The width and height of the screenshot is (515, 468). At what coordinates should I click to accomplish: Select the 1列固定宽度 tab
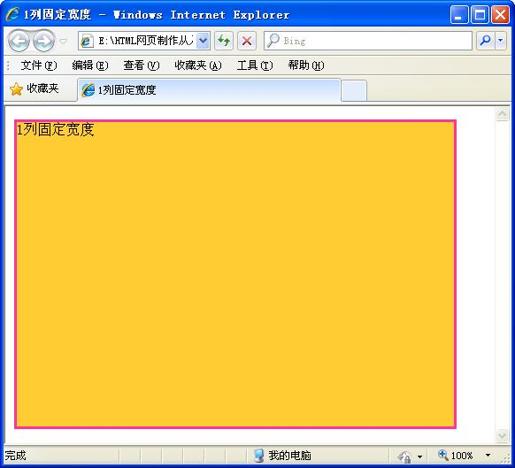209,90
